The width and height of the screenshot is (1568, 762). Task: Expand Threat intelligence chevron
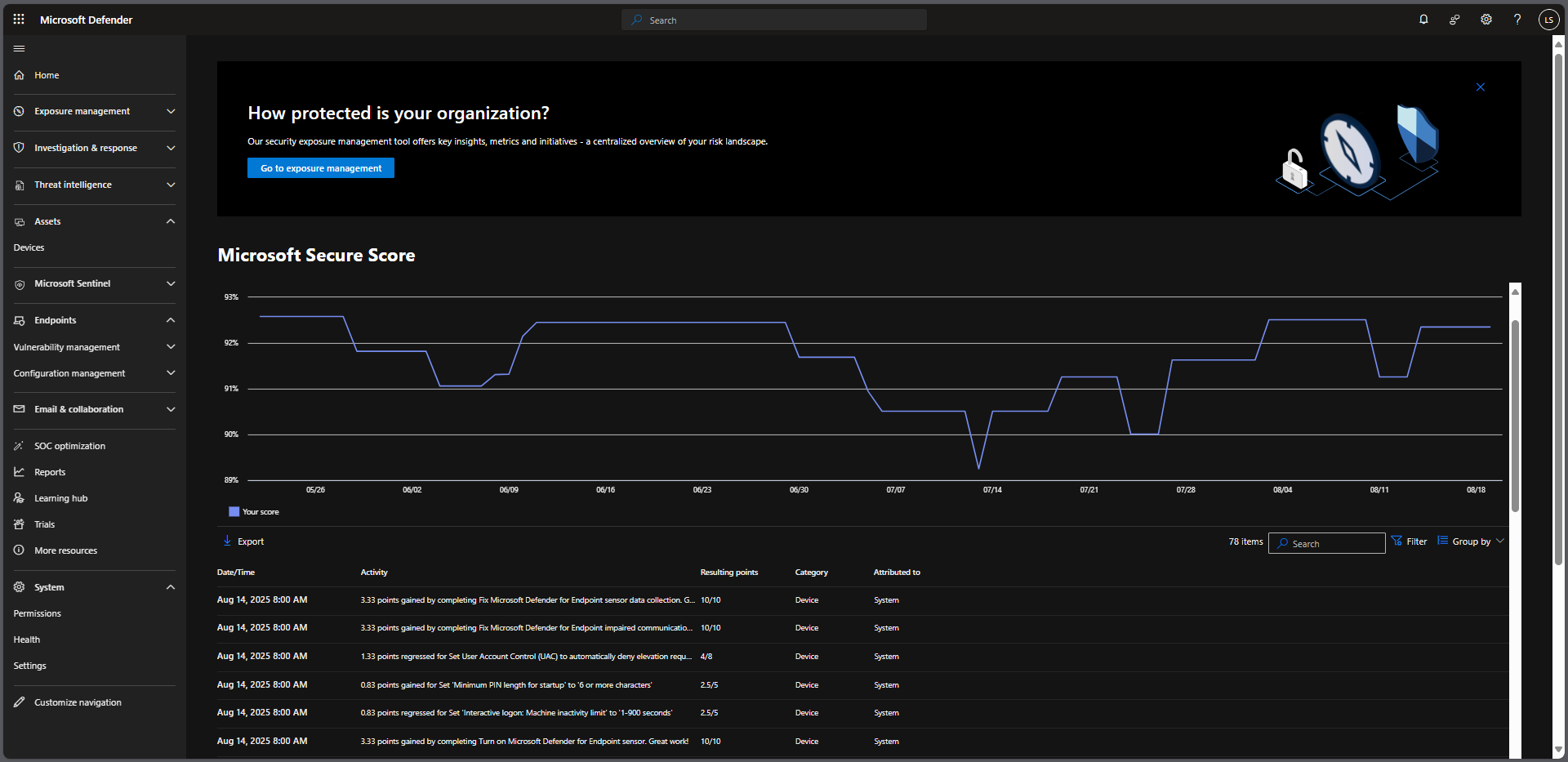(x=171, y=185)
